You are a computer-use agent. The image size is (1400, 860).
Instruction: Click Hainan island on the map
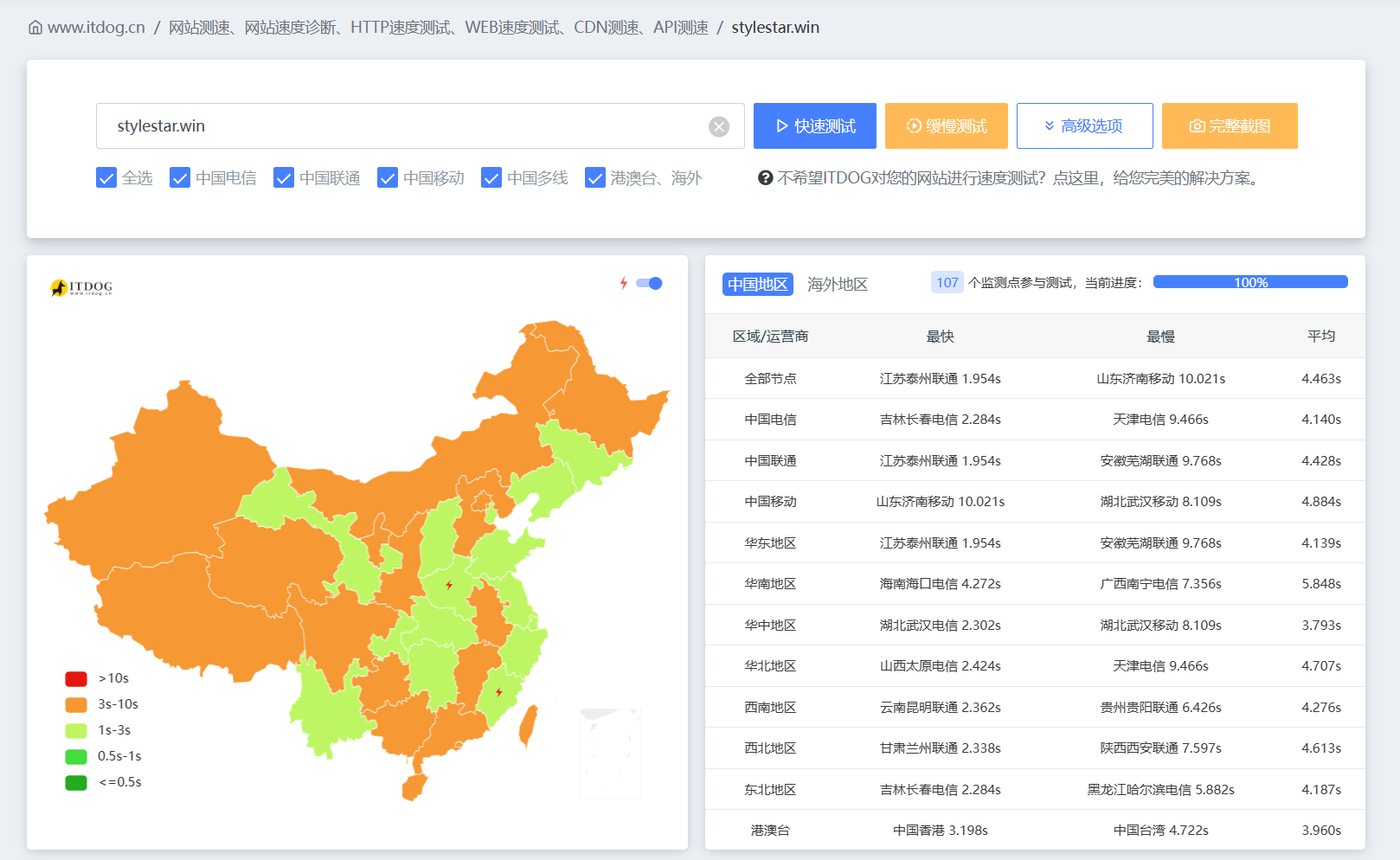pyautogui.click(x=414, y=787)
